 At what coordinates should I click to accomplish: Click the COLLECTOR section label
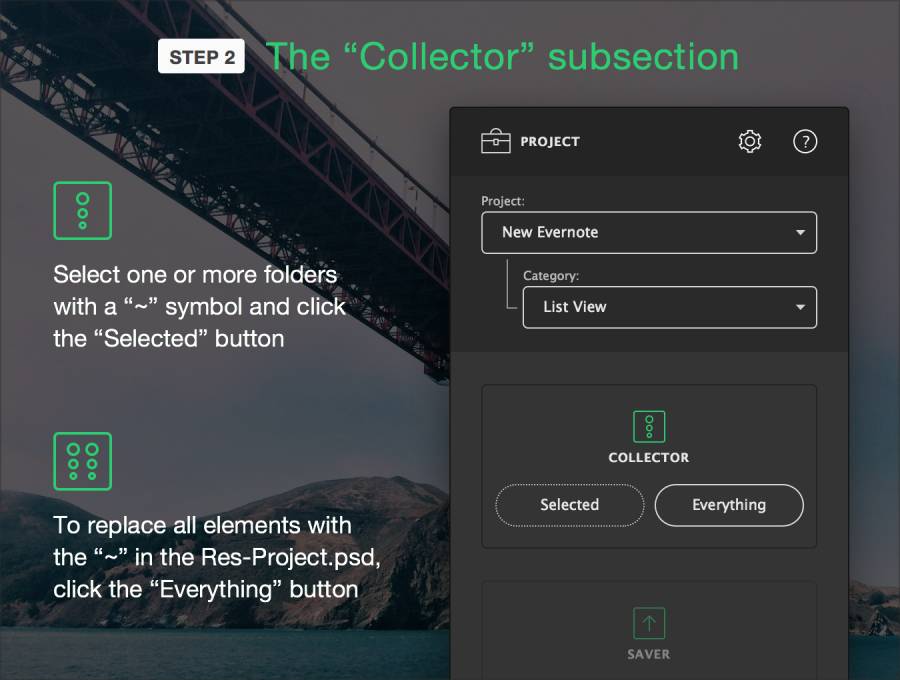pyautogui.click(x=649, y=457)
